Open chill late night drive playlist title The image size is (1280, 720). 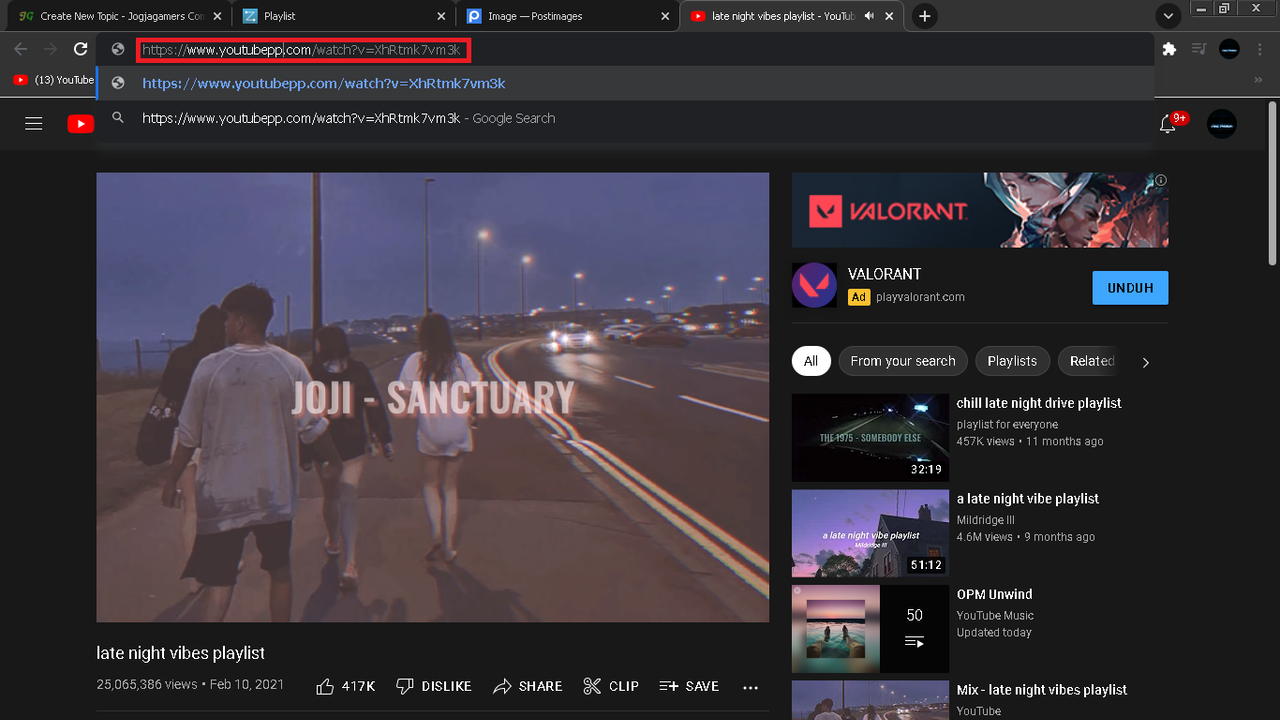(x=1039, y=403)
